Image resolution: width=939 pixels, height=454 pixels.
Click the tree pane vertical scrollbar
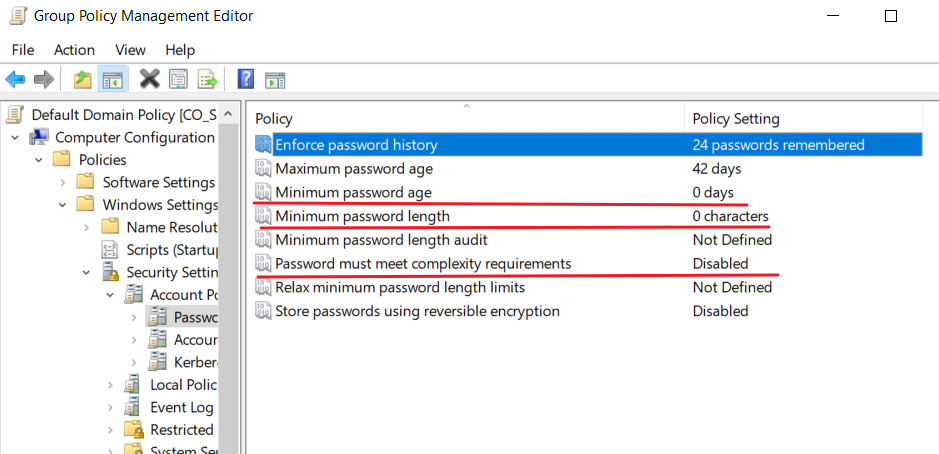coord(228,282)
